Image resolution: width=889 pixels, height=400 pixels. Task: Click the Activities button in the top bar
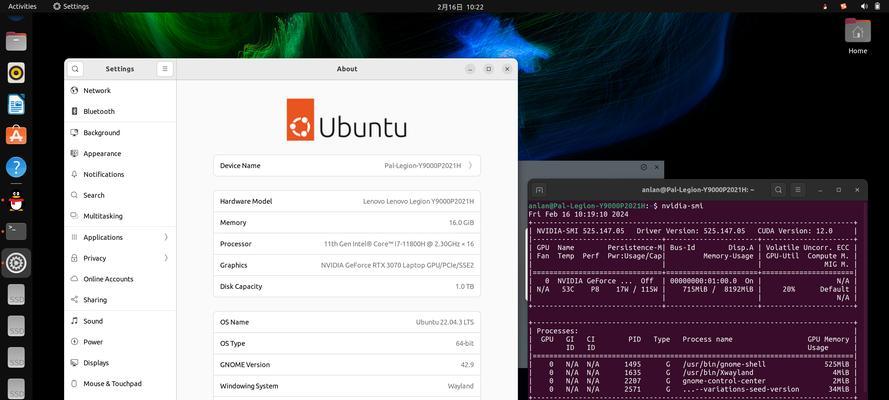(22, 6)
